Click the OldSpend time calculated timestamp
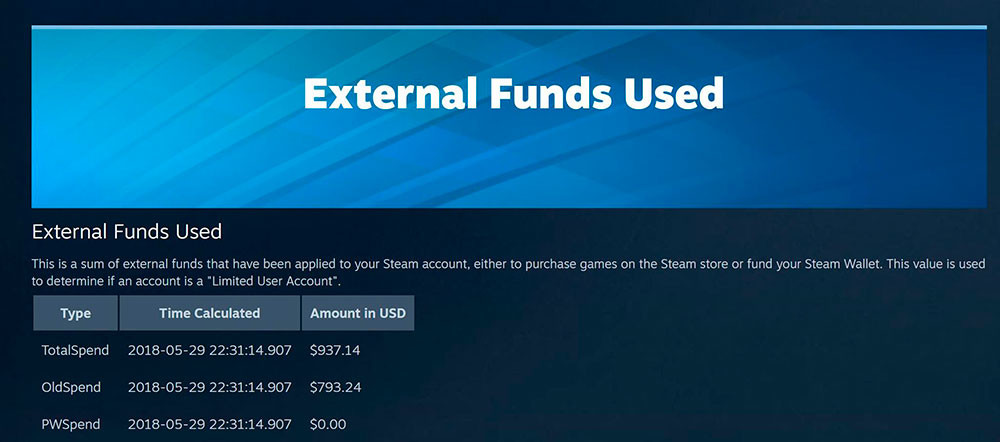1000x442 pixels. pos(210,387)
